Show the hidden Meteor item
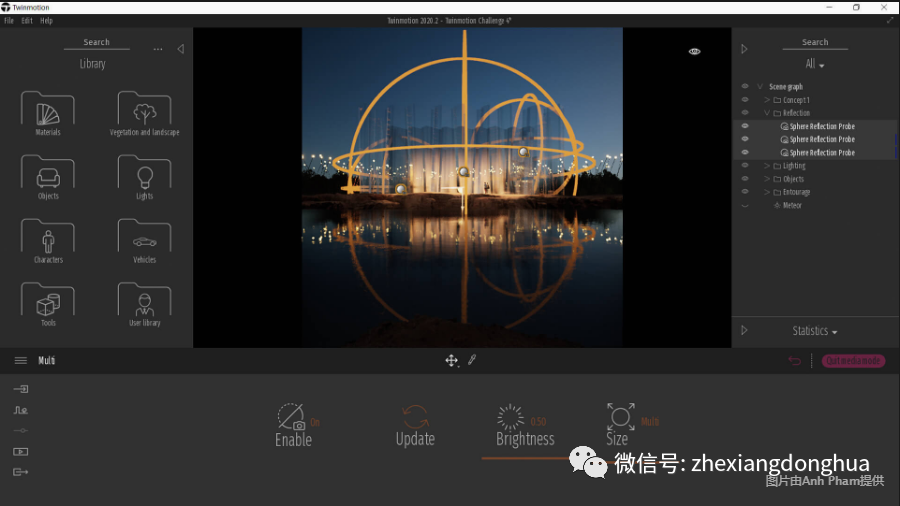Screen dimensions: 900x506 [x=745, y=205]
